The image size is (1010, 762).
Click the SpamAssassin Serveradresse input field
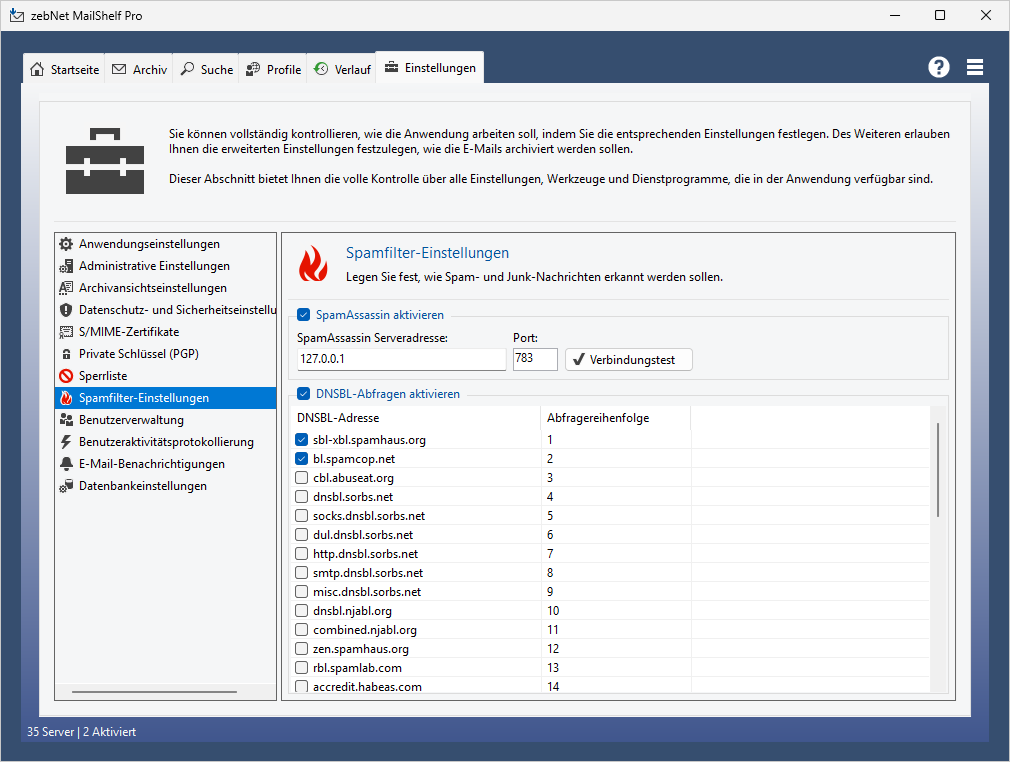point(401,359)
